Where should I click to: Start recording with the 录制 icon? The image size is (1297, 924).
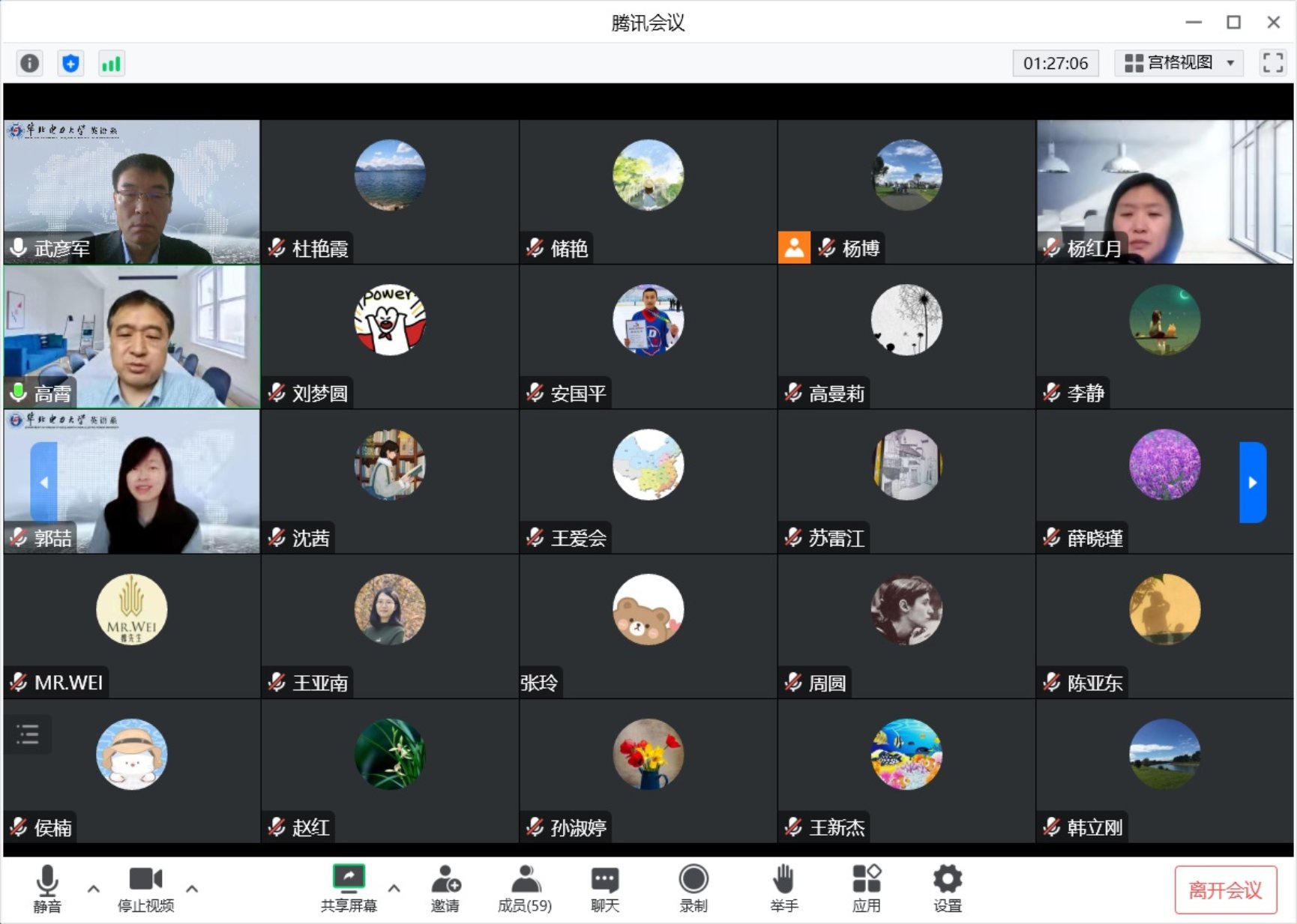[x=693, y=888]
